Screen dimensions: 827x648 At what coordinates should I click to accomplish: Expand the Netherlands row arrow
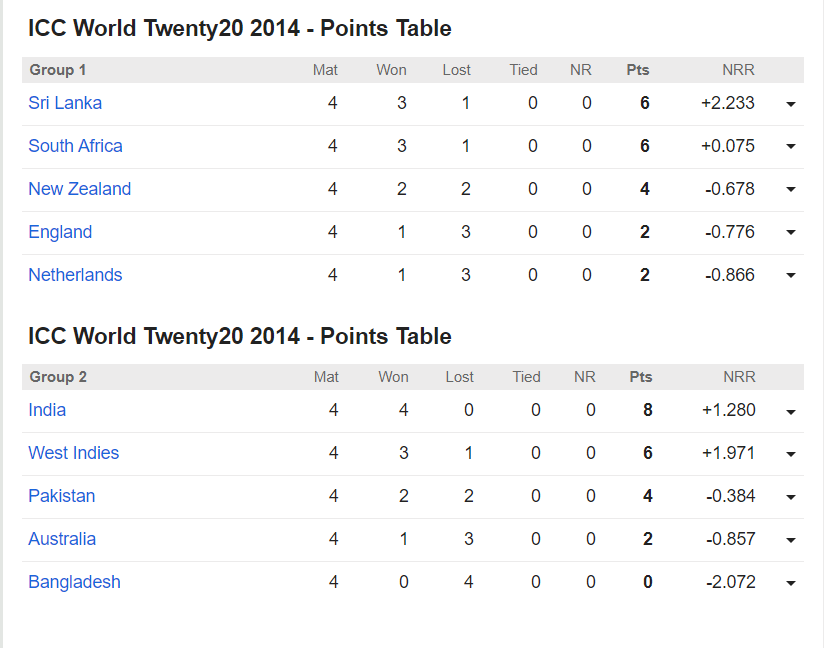(x=790, y=276)
